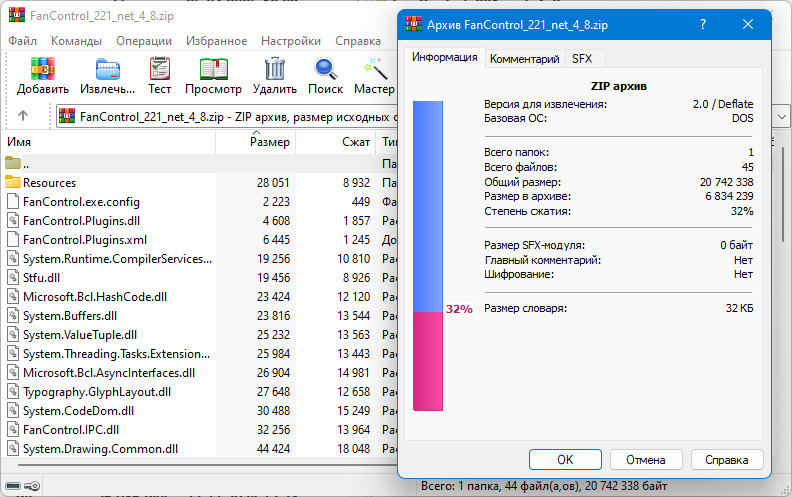792x497 pixels.
Task: Sort files by Размер column header
Action: coord(256,142)
